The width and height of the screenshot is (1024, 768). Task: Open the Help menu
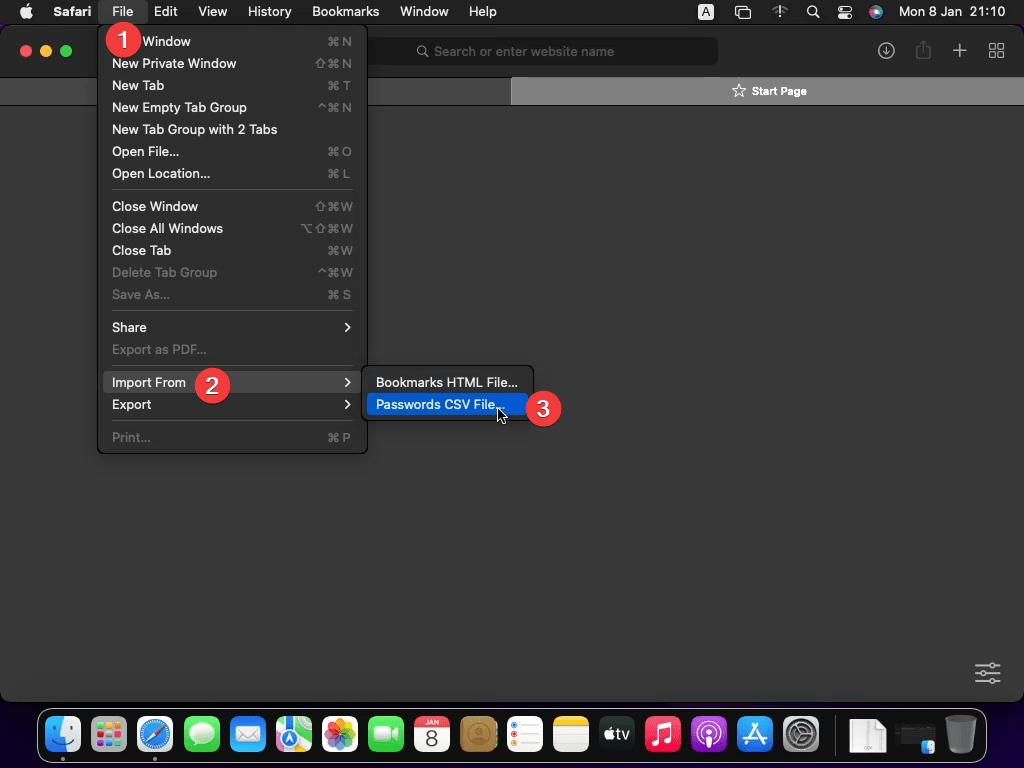483,12
